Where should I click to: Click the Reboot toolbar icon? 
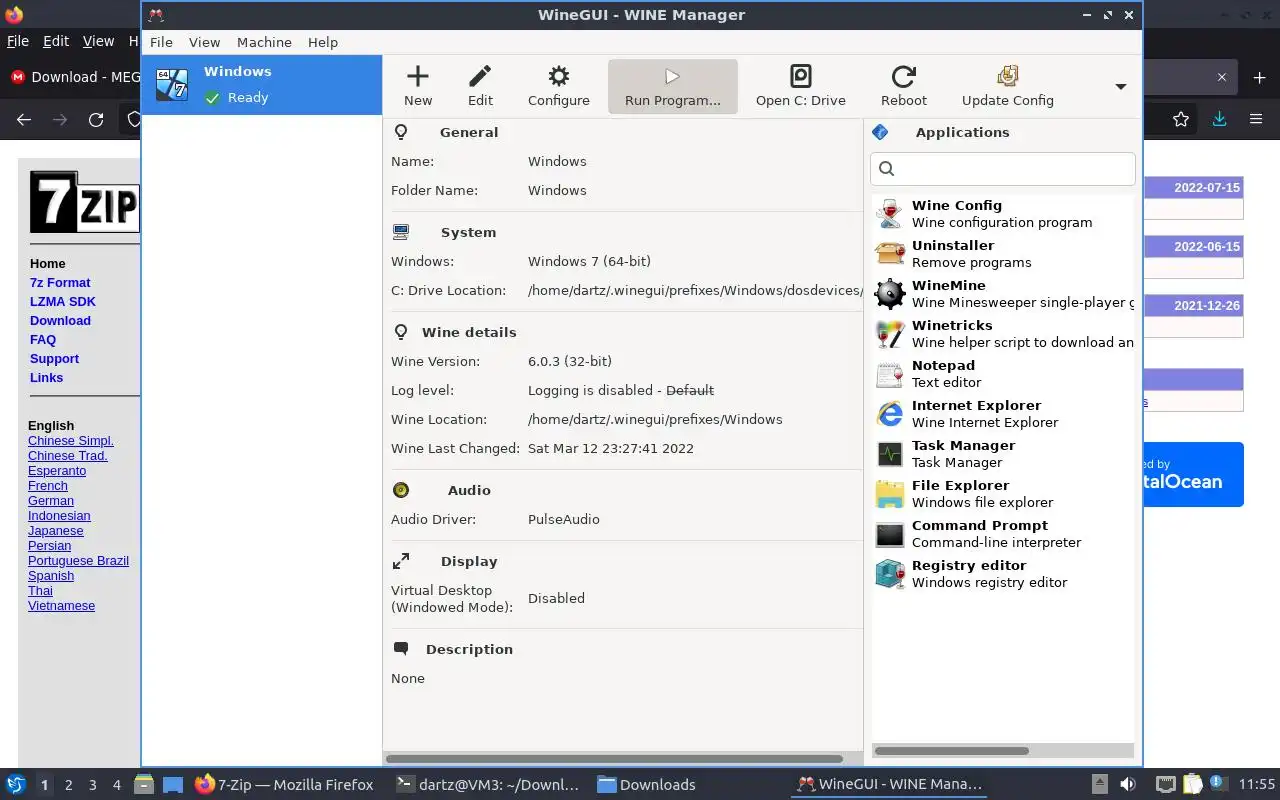click(x=904, y=76)
